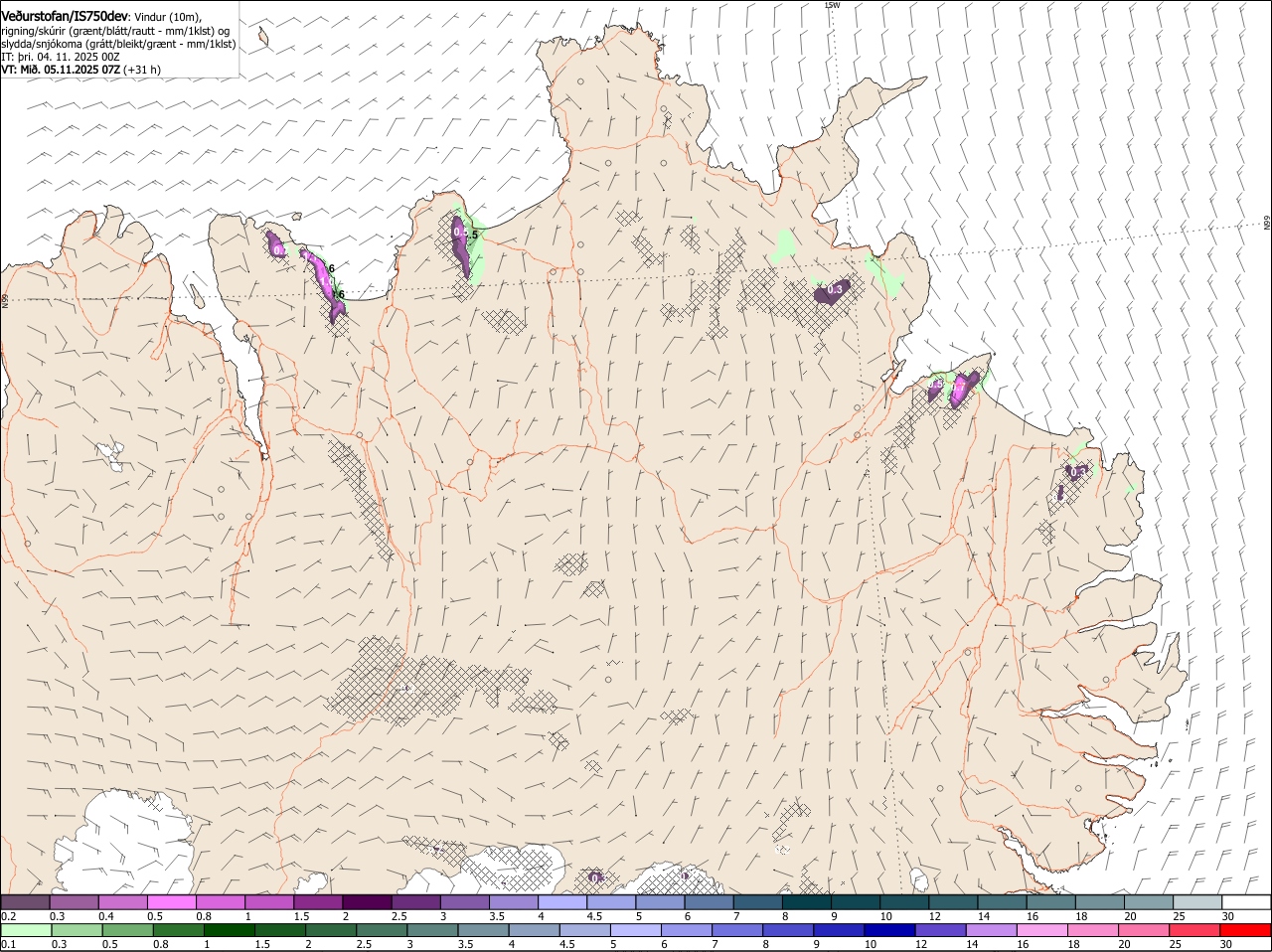
Task: Click the black '5' value near the northern coast
Action: pyautogui.click(x=475, y=235)
